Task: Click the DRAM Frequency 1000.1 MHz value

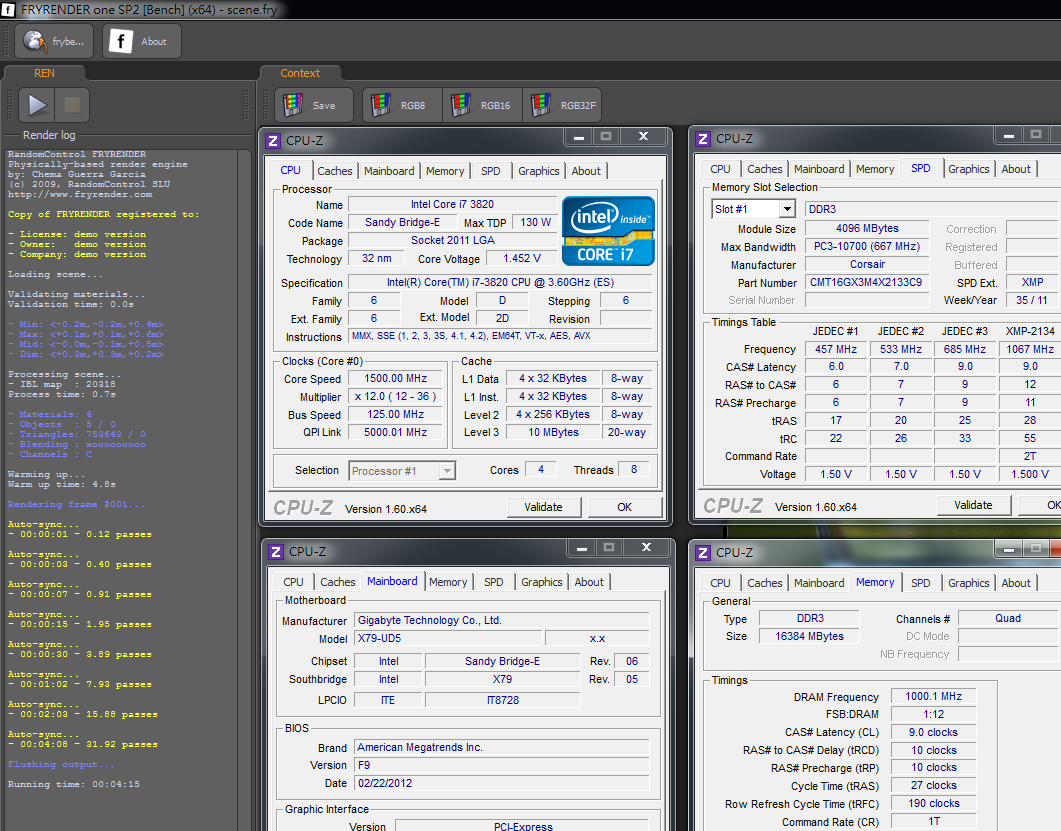Action: tap(933, 696)
